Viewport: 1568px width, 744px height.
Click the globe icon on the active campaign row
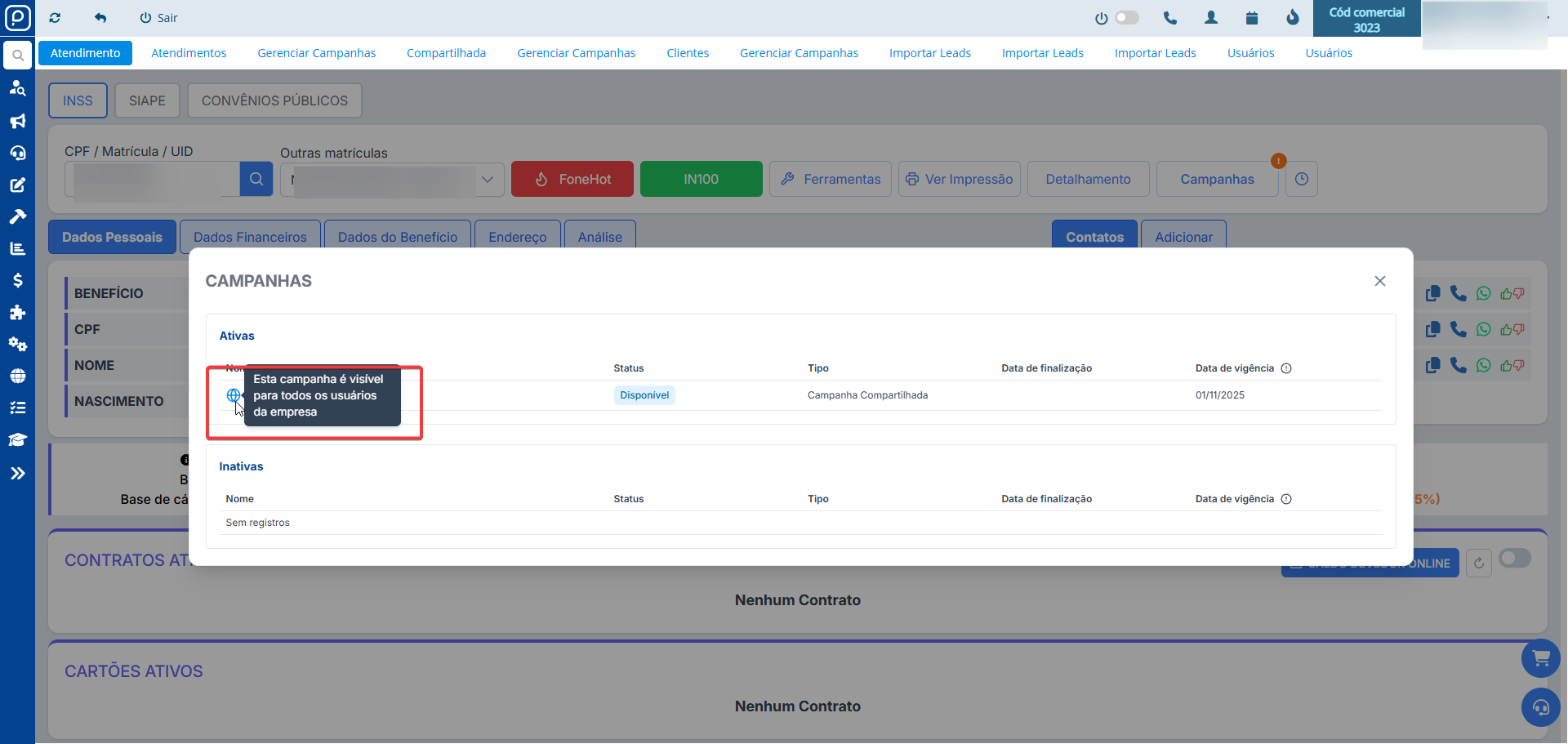[x=234, y=395]
